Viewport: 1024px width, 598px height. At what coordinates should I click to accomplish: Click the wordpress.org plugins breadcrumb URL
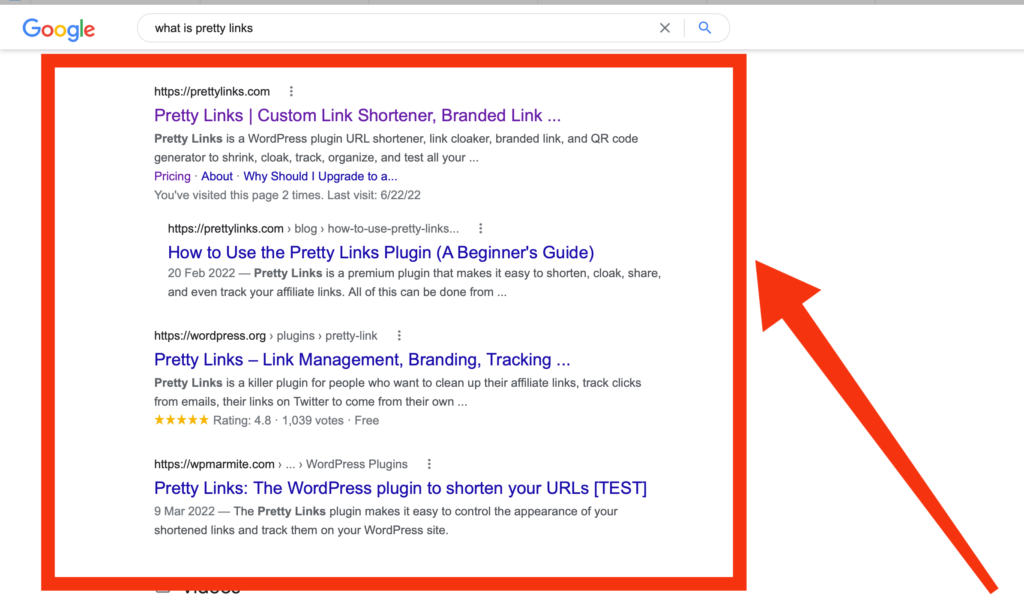tap(266, 336)
